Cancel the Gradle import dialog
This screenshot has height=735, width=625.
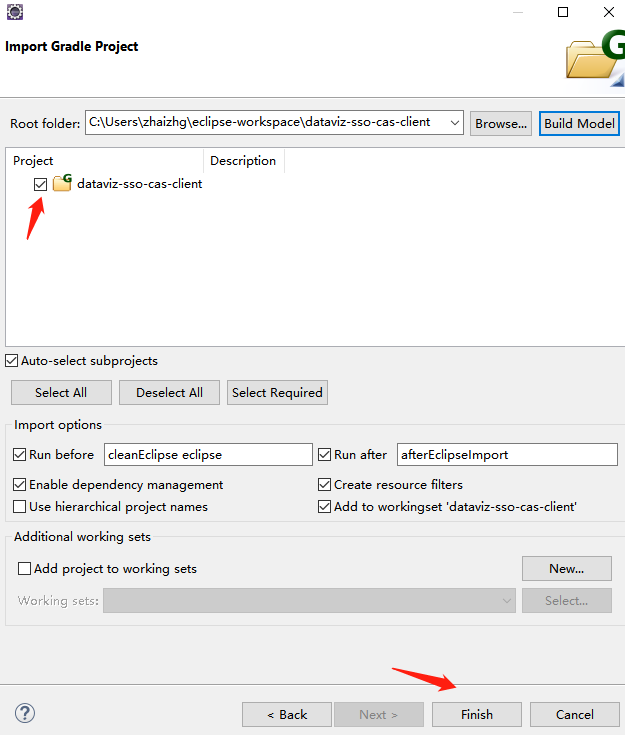(574, 714)
